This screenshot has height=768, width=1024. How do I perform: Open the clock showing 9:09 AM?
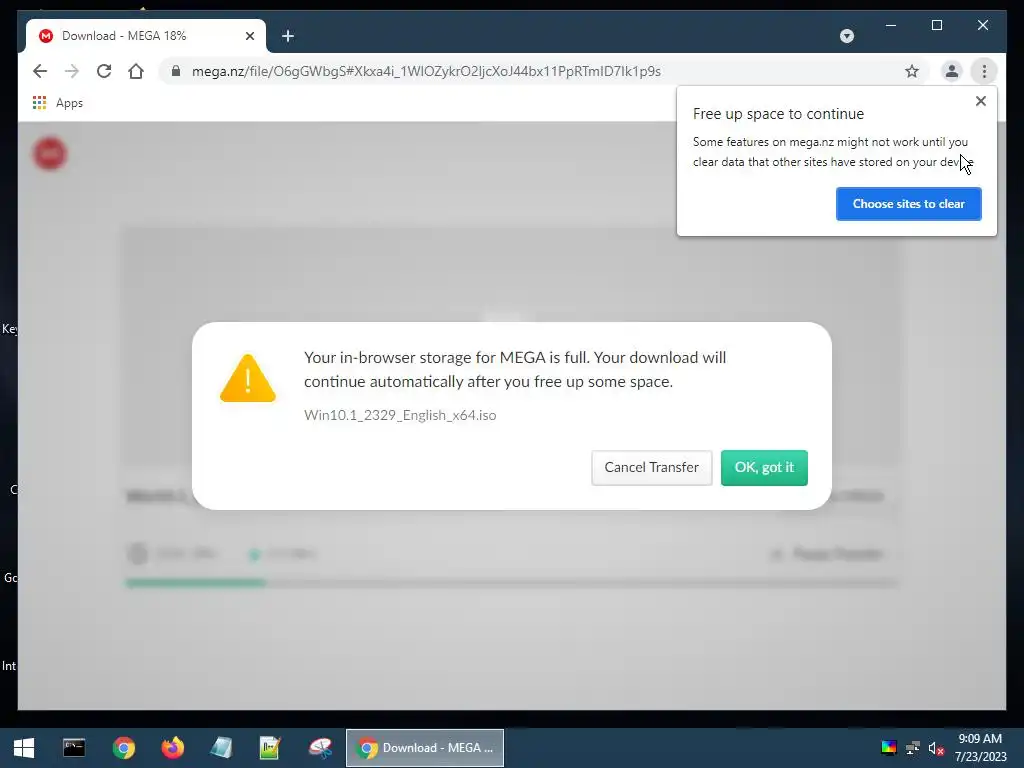click(x=980, y=748)
